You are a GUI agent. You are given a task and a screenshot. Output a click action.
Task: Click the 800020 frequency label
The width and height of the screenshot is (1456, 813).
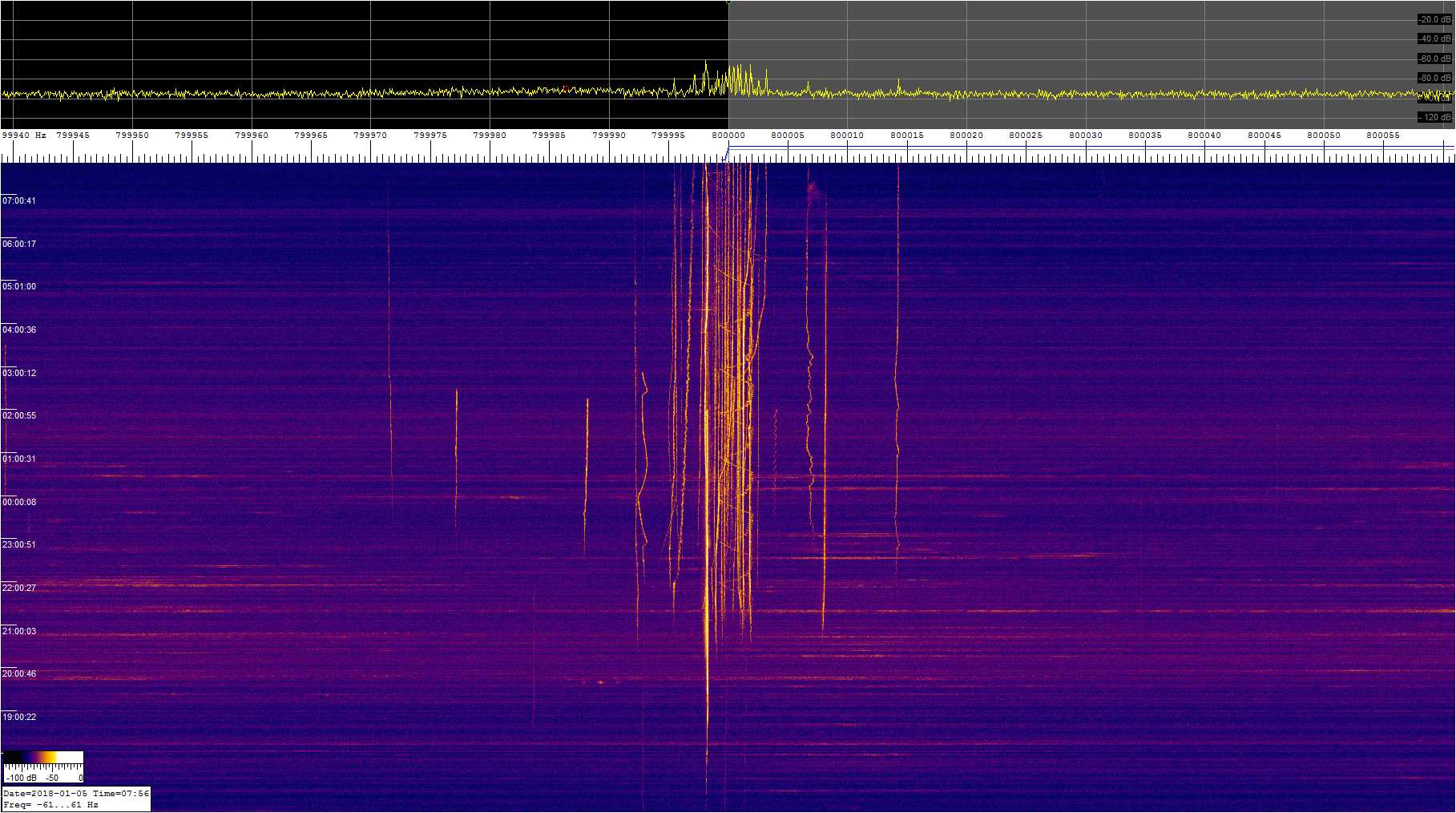click(x=966, y=135)
